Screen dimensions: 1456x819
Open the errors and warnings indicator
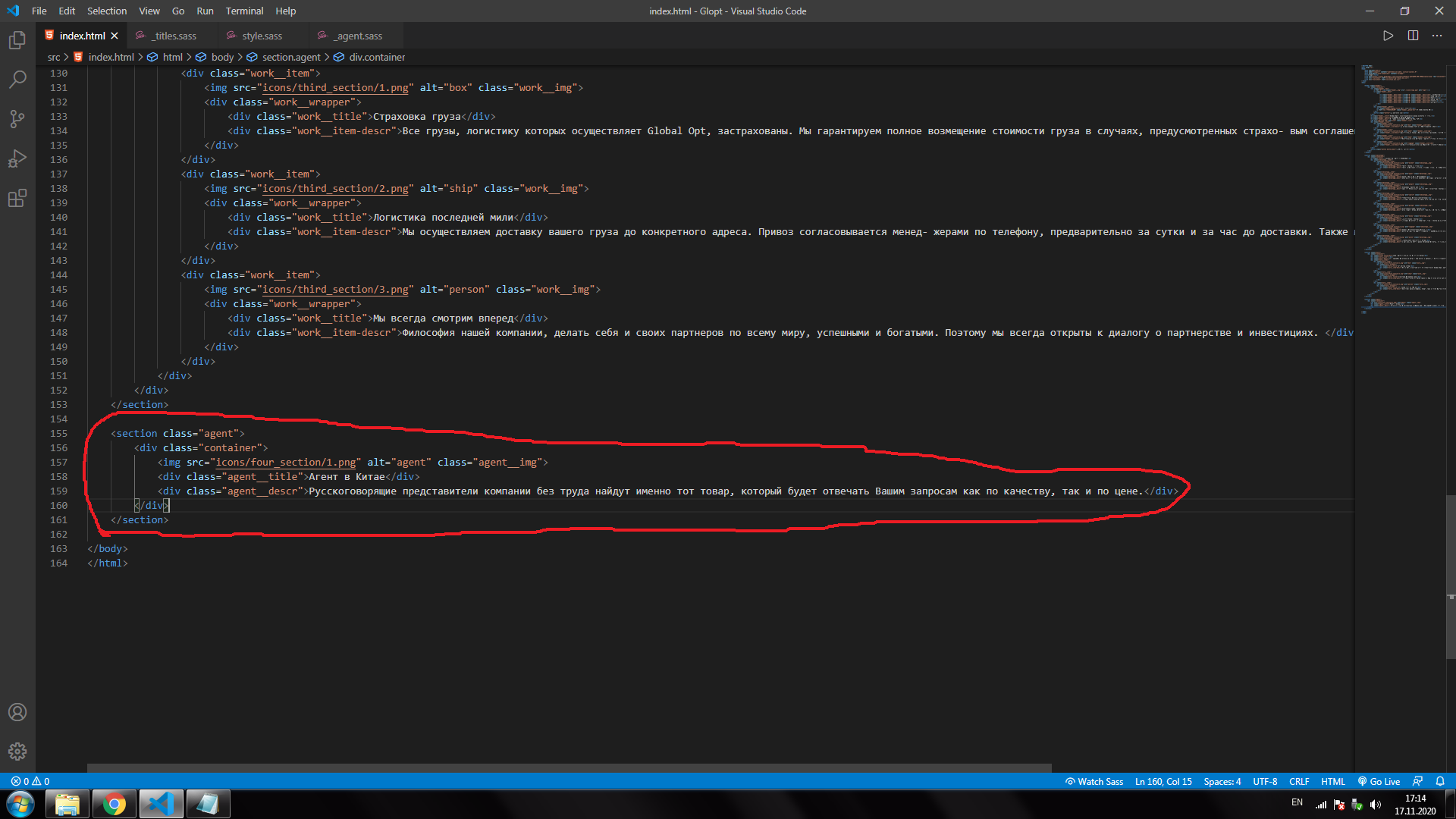coord(30,781)
